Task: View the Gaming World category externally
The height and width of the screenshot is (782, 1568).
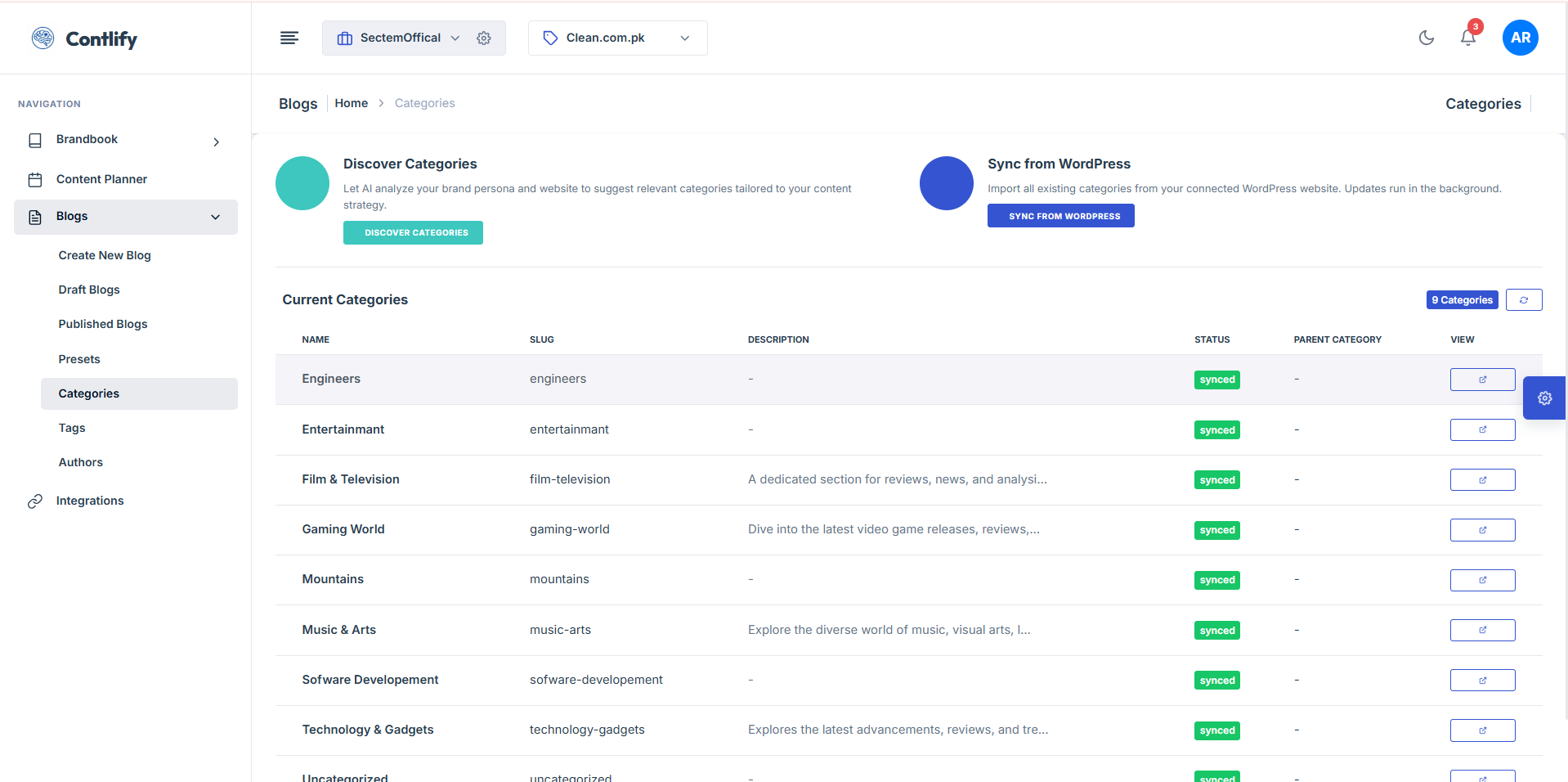Action: point(1481,530)
